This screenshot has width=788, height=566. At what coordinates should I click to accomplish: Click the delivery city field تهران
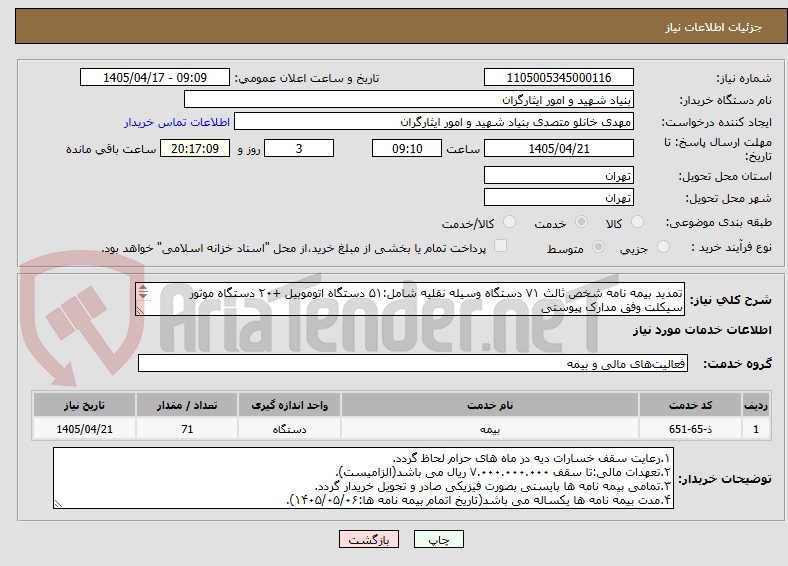coord(558,197)
